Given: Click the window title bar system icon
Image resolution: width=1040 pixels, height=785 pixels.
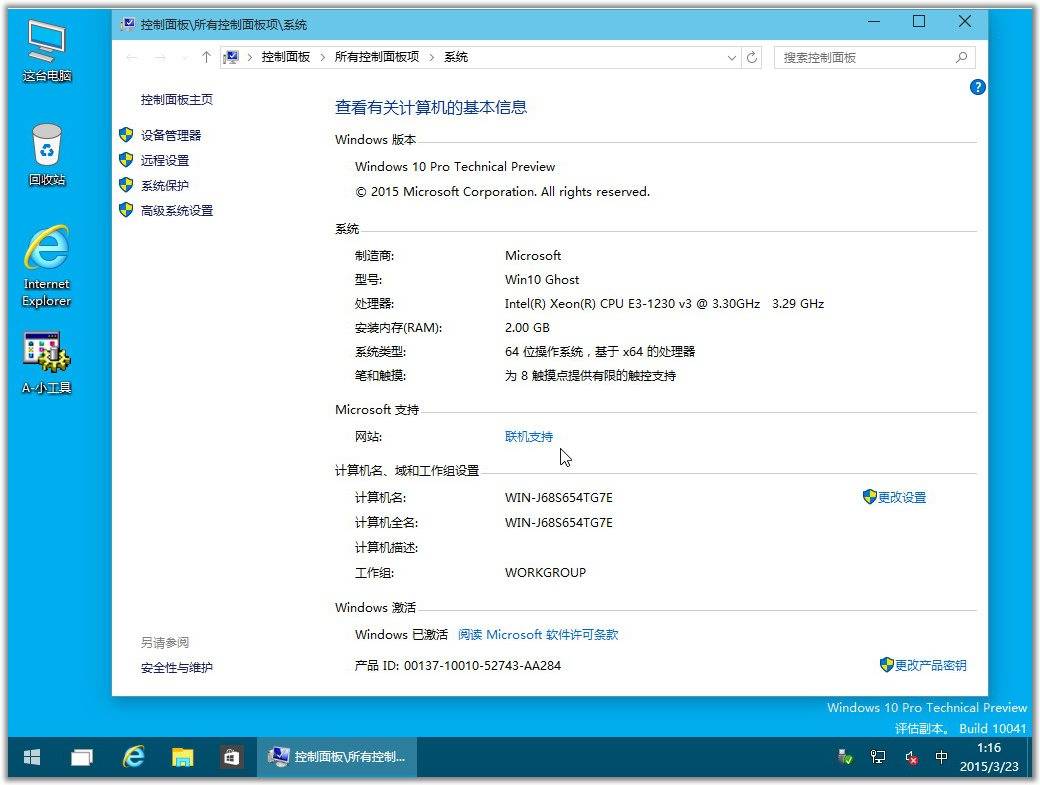Looking at the screenshot, I should pos(128,25).
